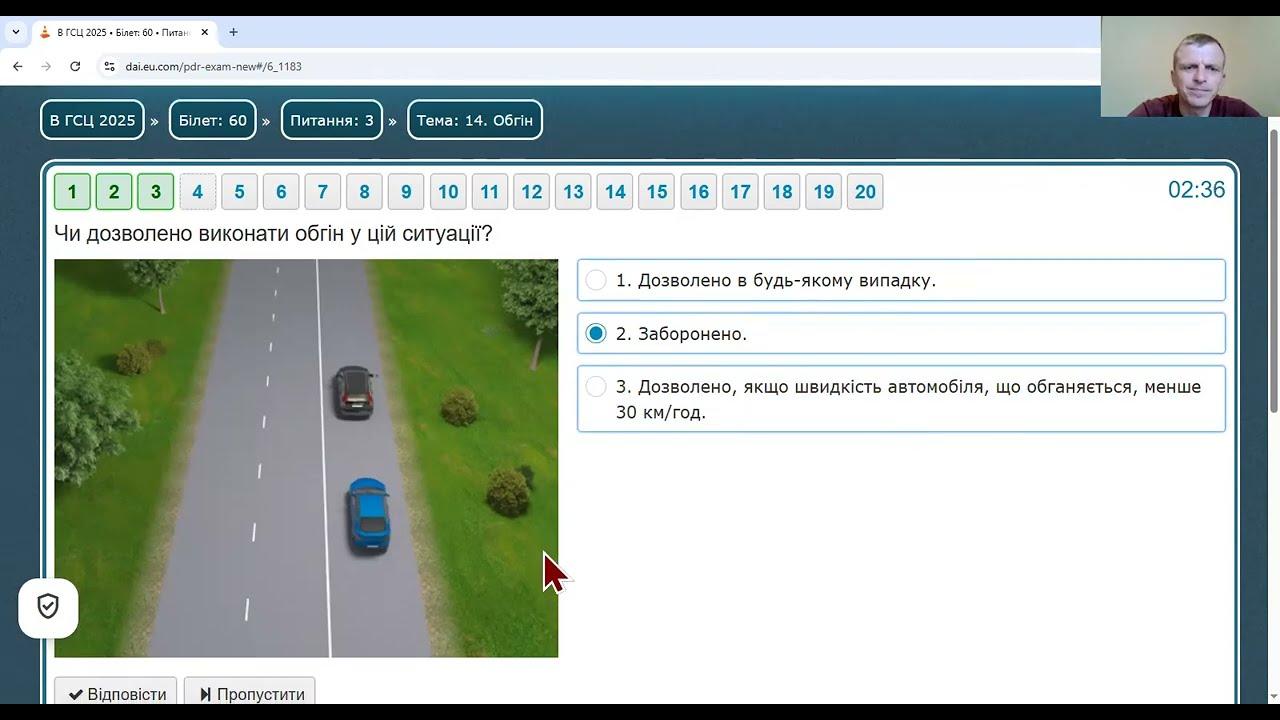
Task: Select answer 'Заборонено'
Action: point(901,333)
